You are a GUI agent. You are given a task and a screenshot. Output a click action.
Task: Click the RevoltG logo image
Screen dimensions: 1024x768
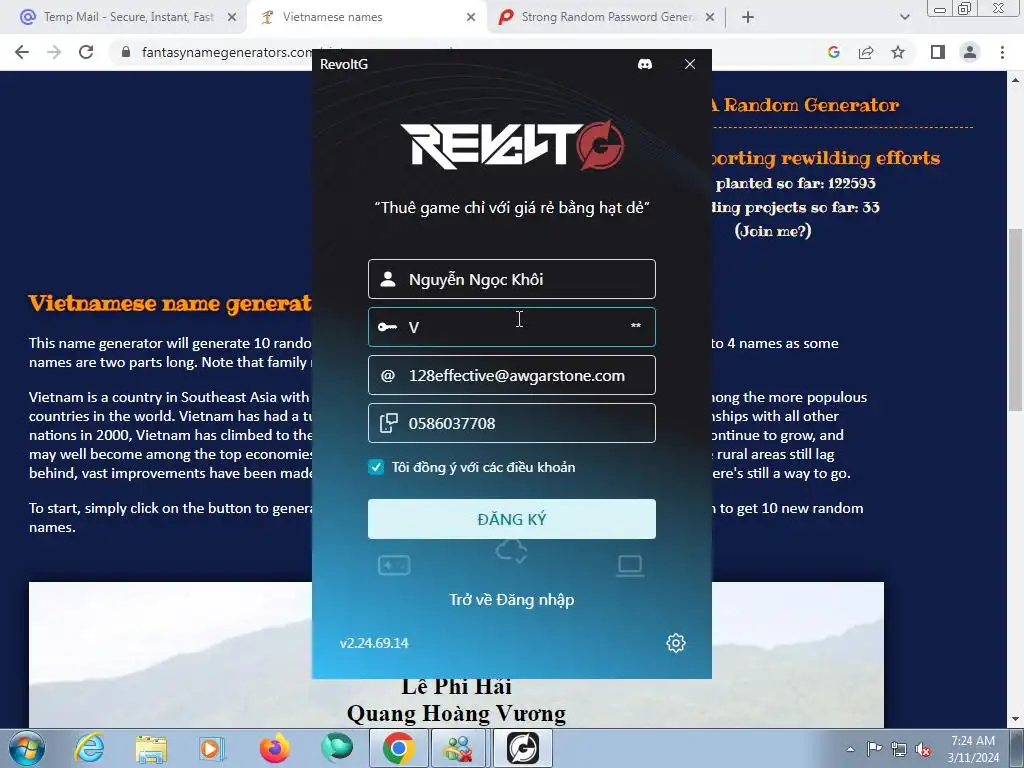tap(511, 145)
